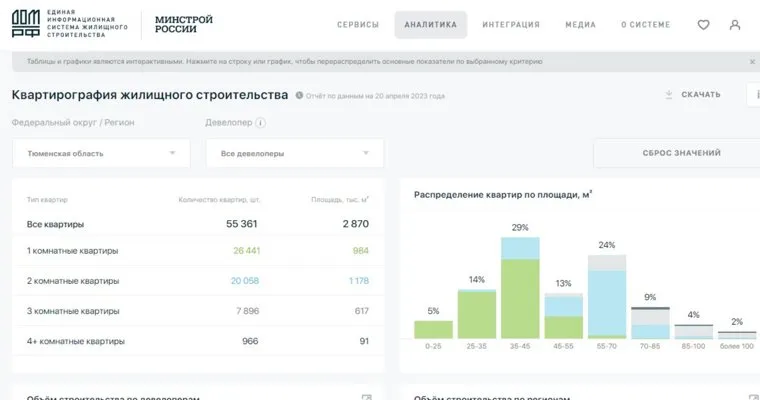Expand the developers construction volume panel
This screenshot has height=400, width=760.
366,397
